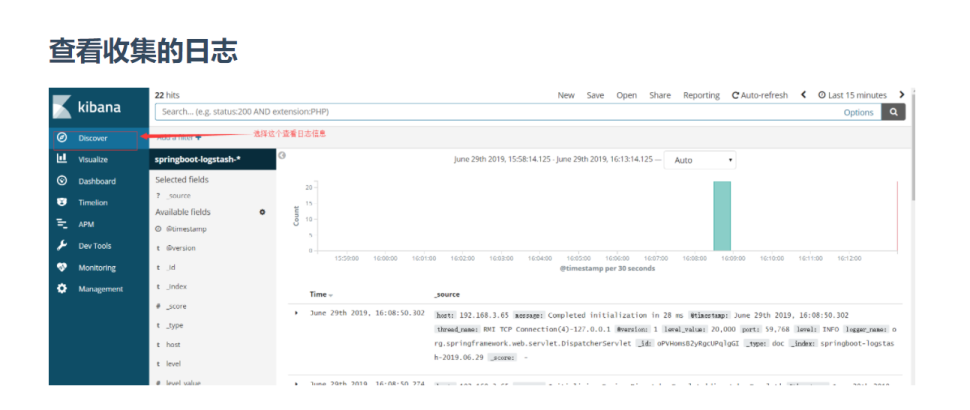Click the @timestamp clock type icon

pyautogui.click(x=159, y=229)
